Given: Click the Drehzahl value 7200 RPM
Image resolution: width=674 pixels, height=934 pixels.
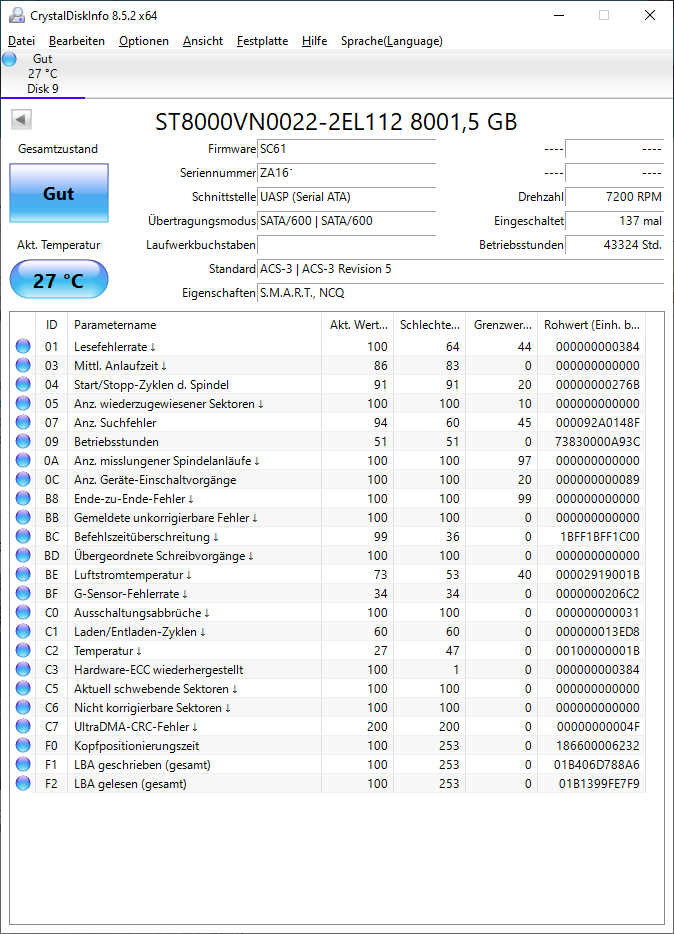Looking at the screenshot, I should 614,197.
